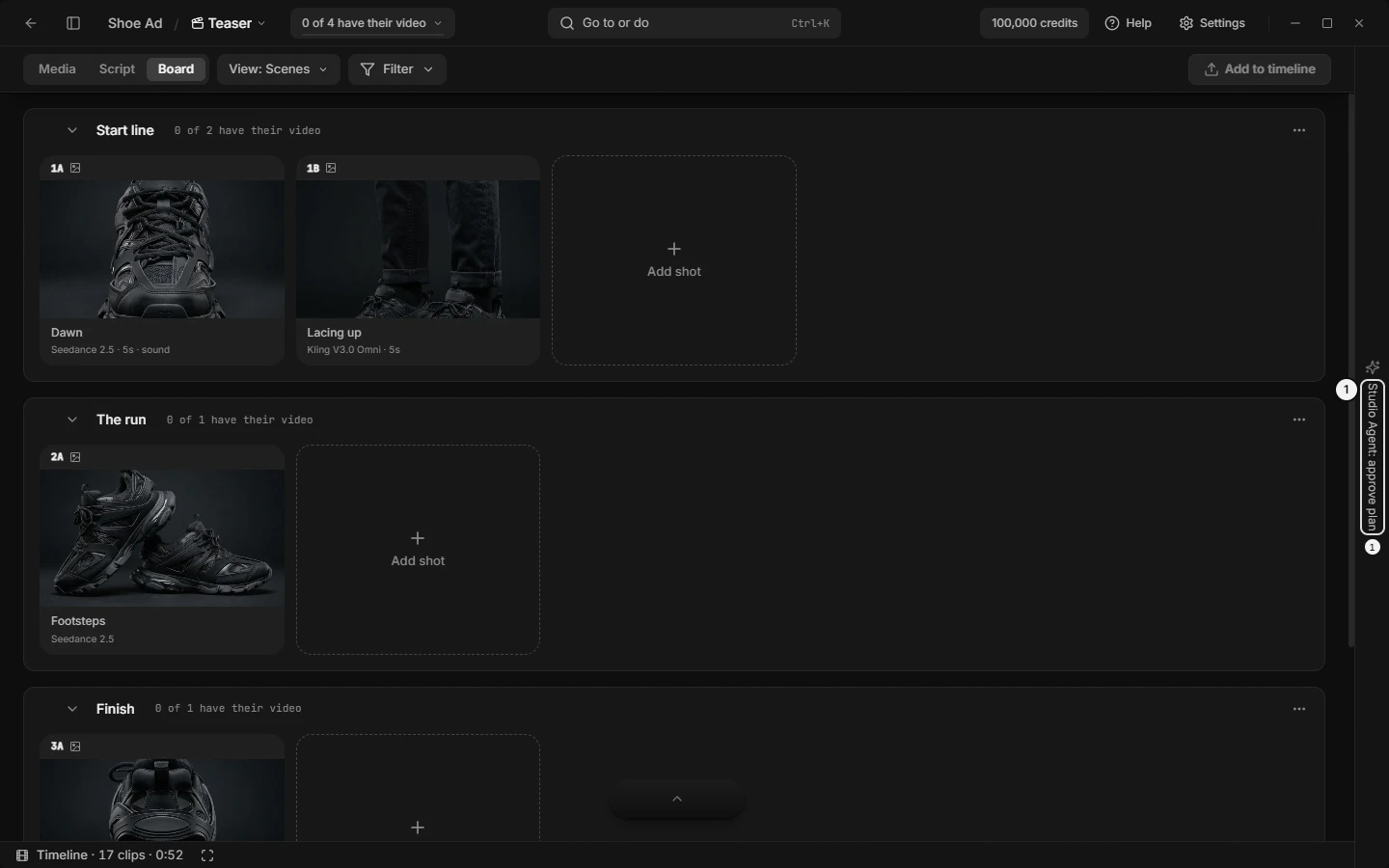The width and height of the screenshot is (1389, 868).
Task: Click the image icon on shot 3A
Action: click(75, 746)
